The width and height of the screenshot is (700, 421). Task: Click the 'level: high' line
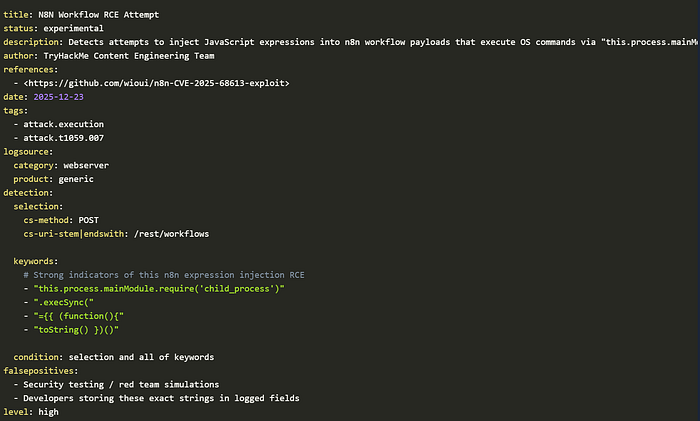31,412
